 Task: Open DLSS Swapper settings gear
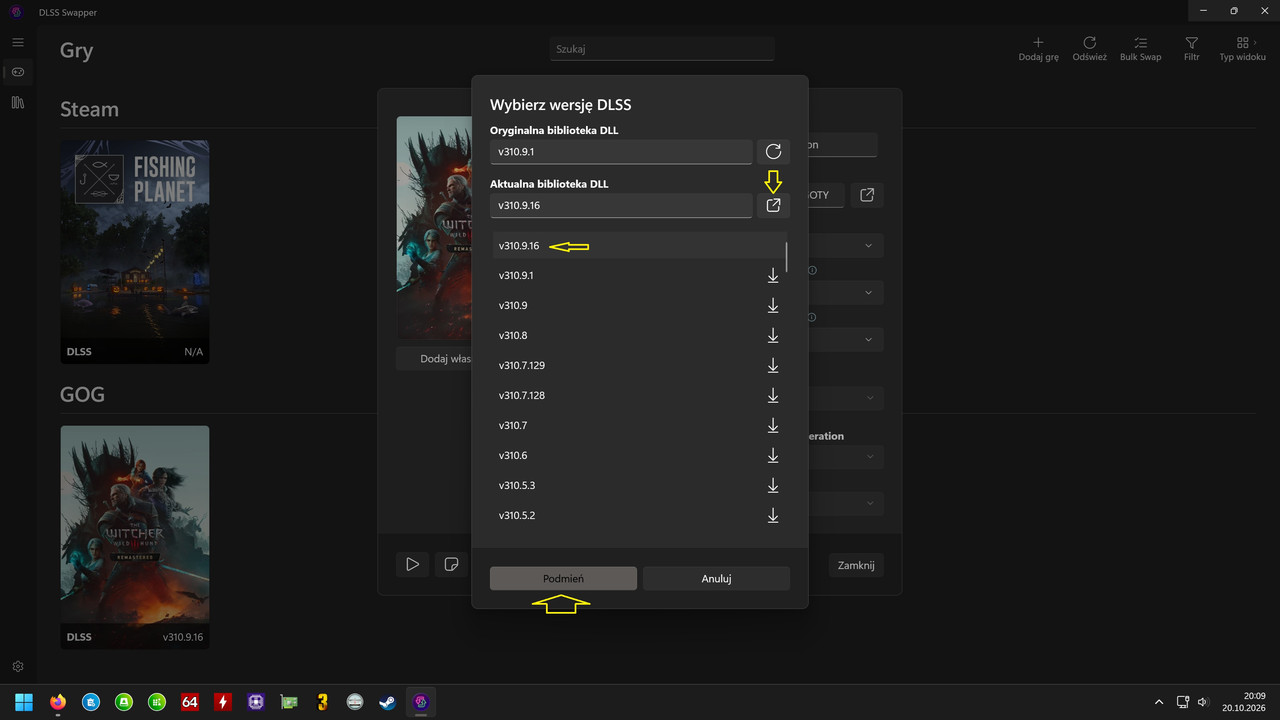click(x=18, y=666)
